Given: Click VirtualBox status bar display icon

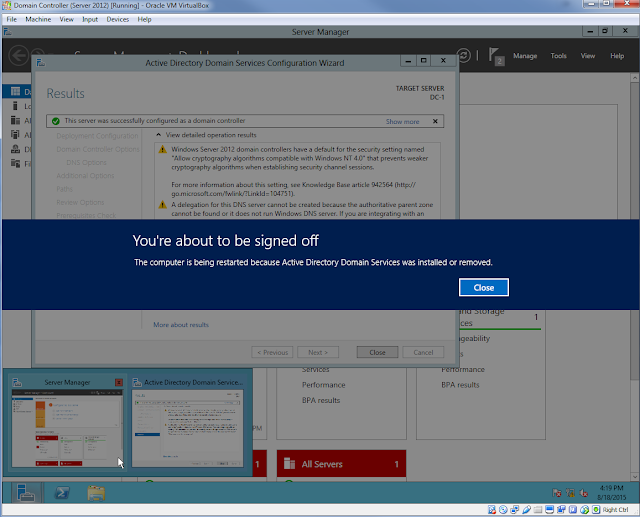Looking at the screenshot, I should (x=550, y=510).
